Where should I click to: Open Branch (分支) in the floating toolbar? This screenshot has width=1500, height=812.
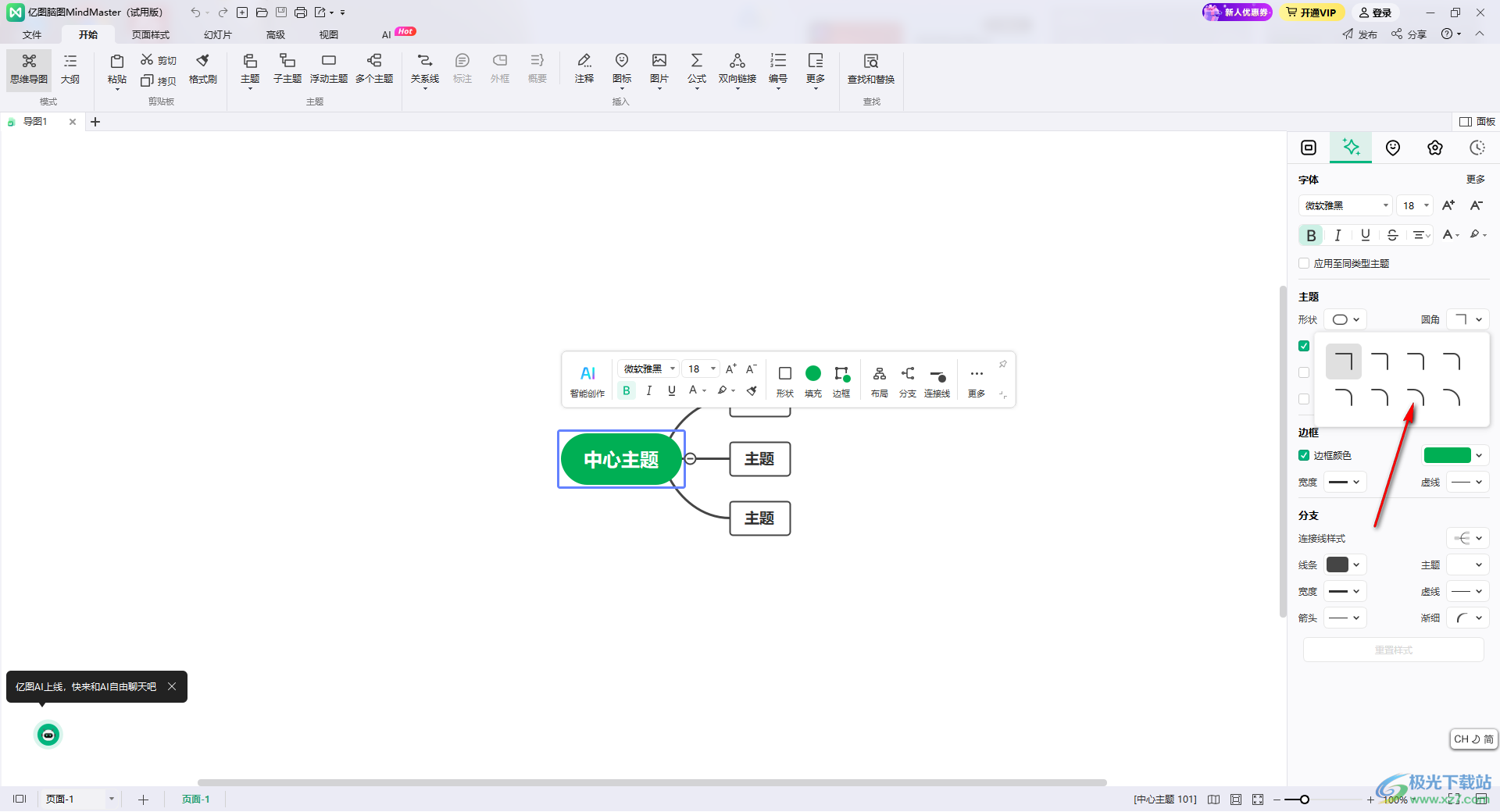pos(908,381)
